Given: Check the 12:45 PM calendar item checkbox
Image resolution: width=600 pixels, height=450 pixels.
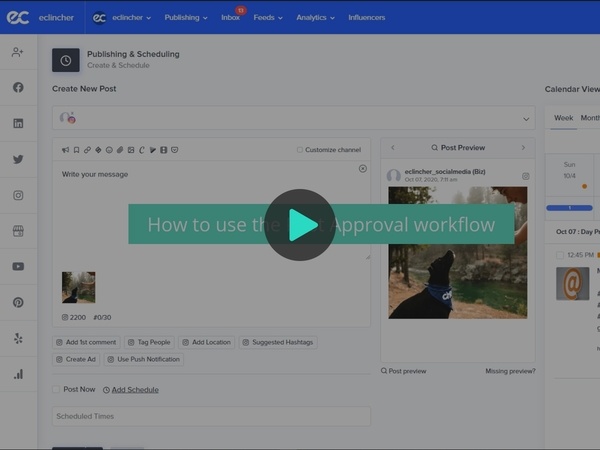Looking at the screenshot, I should [560, 255].
